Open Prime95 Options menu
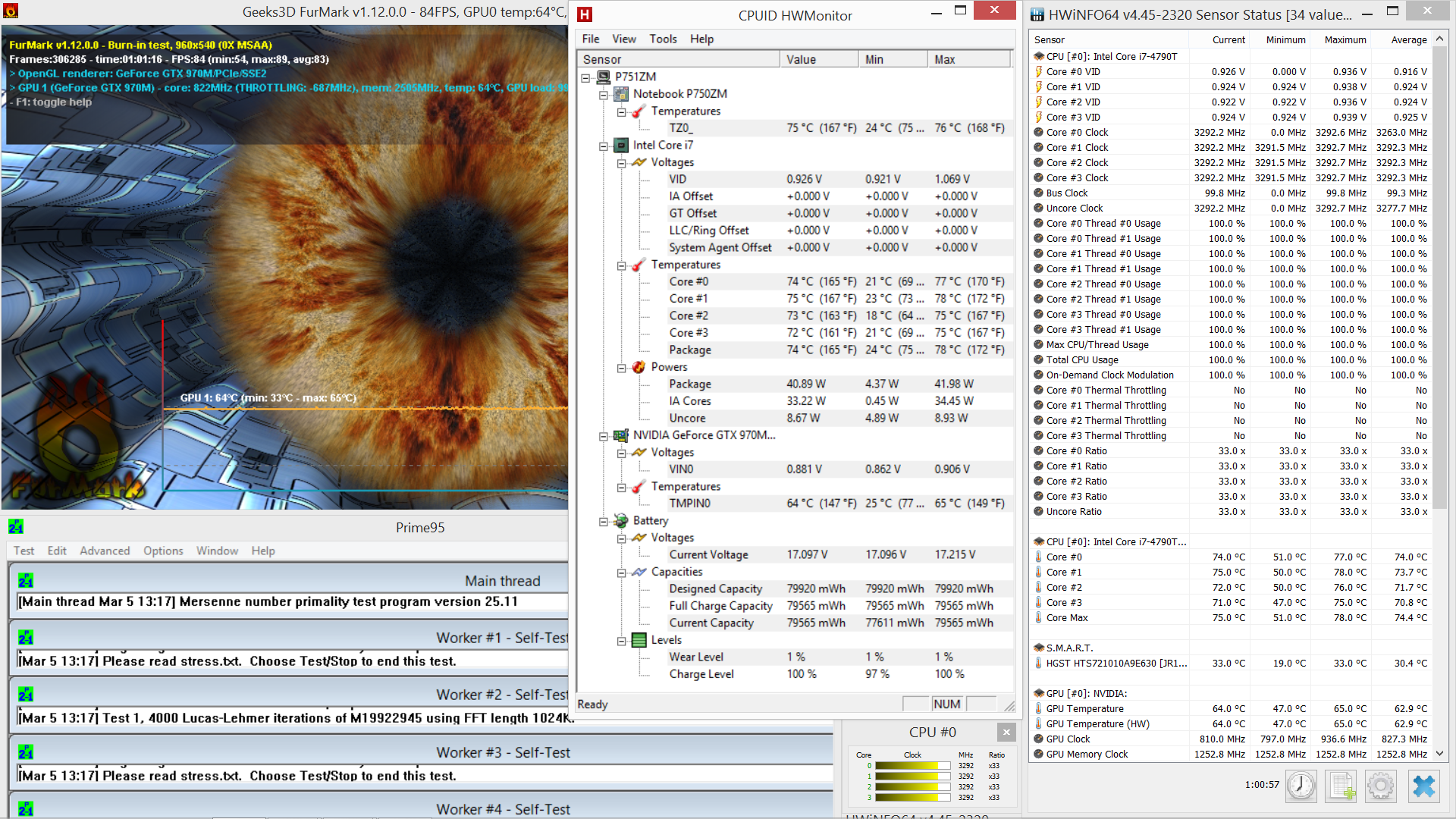This screenshot has height=819, width=1456. pos(163,551)
